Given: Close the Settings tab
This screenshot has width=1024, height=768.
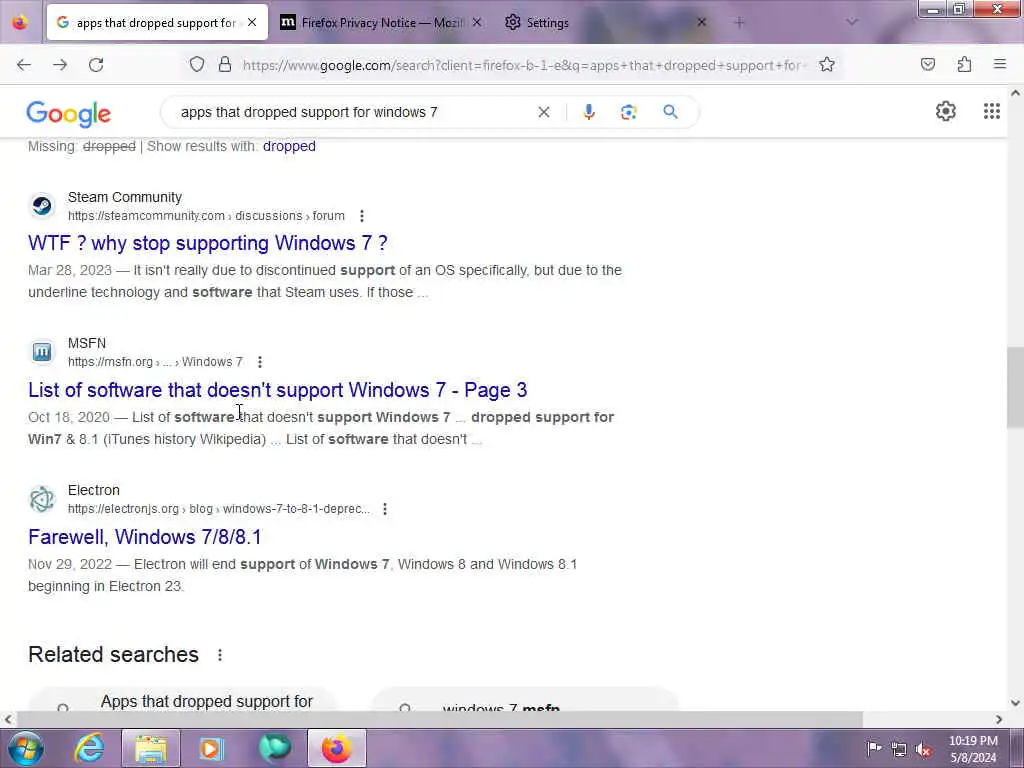Looking at the screenshot, I should pyautogui.click(x=701, y=23).
